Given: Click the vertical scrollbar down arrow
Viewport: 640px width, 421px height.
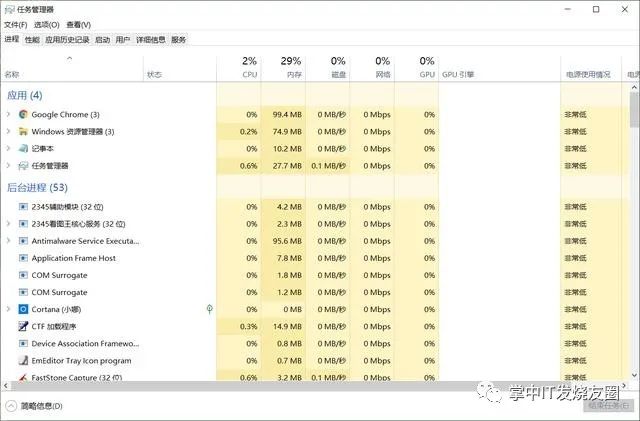Looking at the screenshot, I should click(x=634, y=375).
